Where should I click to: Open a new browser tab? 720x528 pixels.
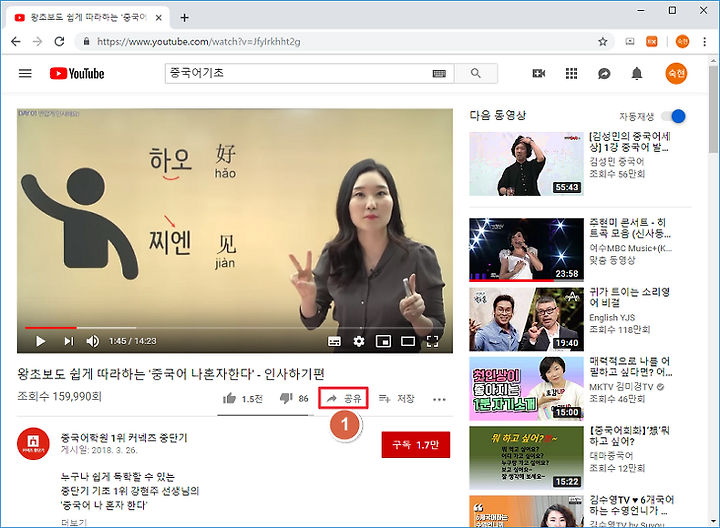click(185, 18)
